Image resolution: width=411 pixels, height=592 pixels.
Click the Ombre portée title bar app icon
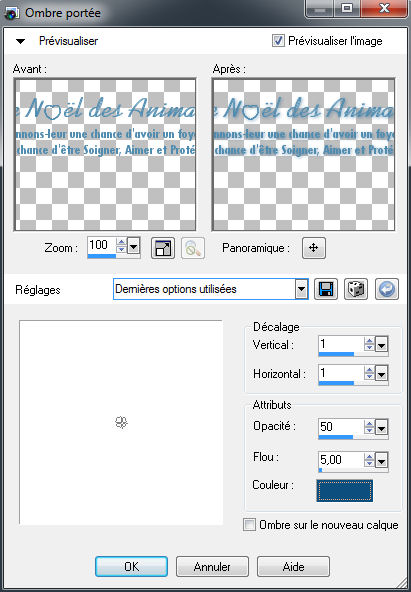11,13
